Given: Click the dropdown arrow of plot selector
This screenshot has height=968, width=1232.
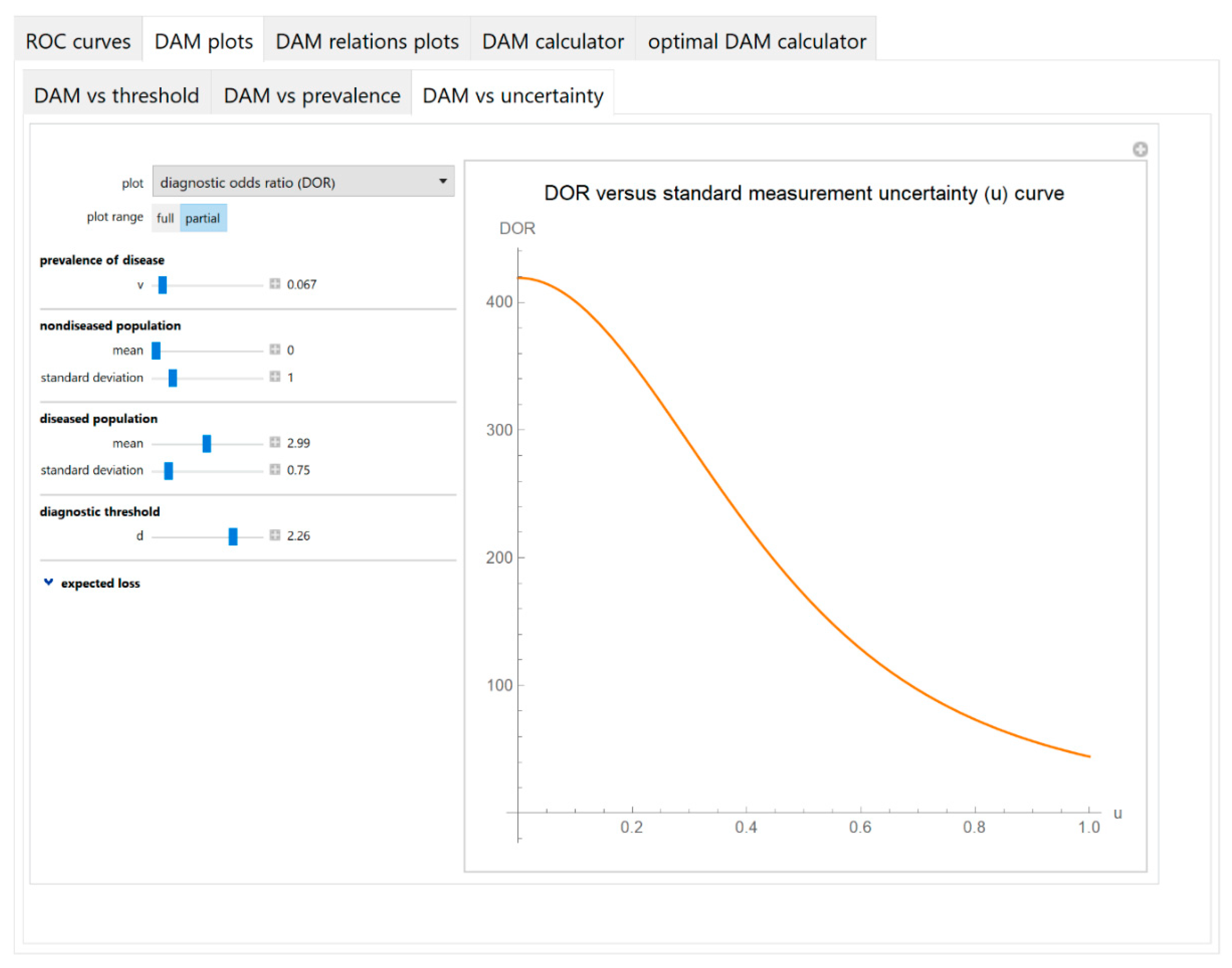Looking at the screenshot, I should click(443, 181).
